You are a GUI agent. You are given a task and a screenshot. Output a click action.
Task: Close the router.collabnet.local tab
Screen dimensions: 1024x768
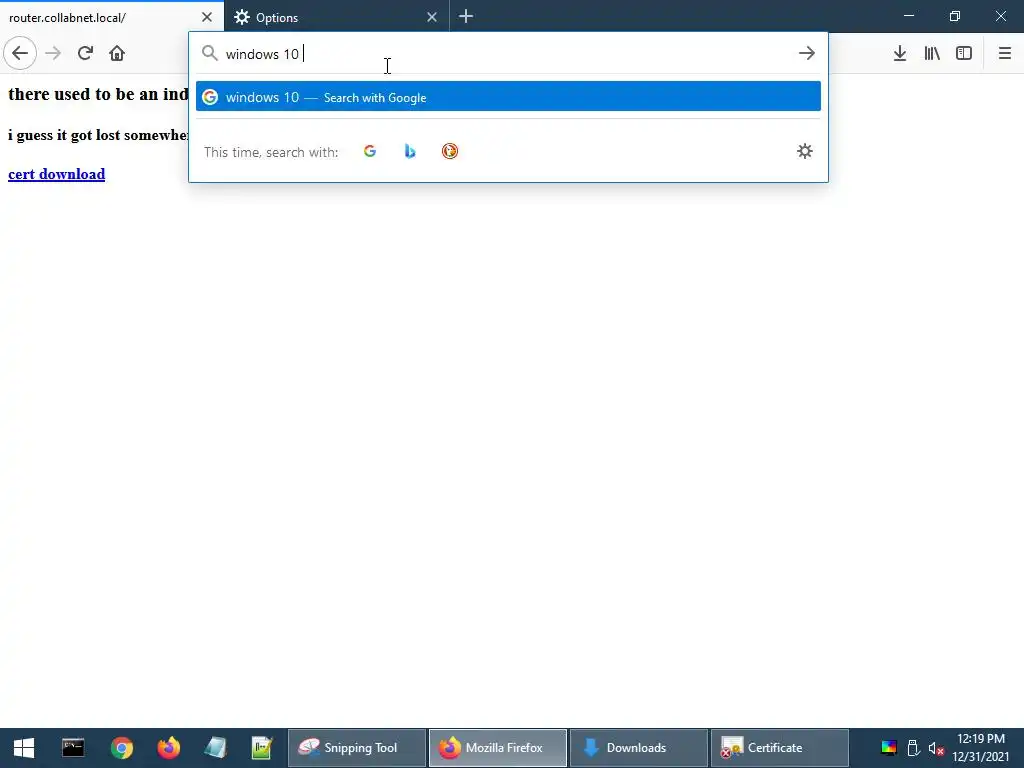[x=207, y=17]
